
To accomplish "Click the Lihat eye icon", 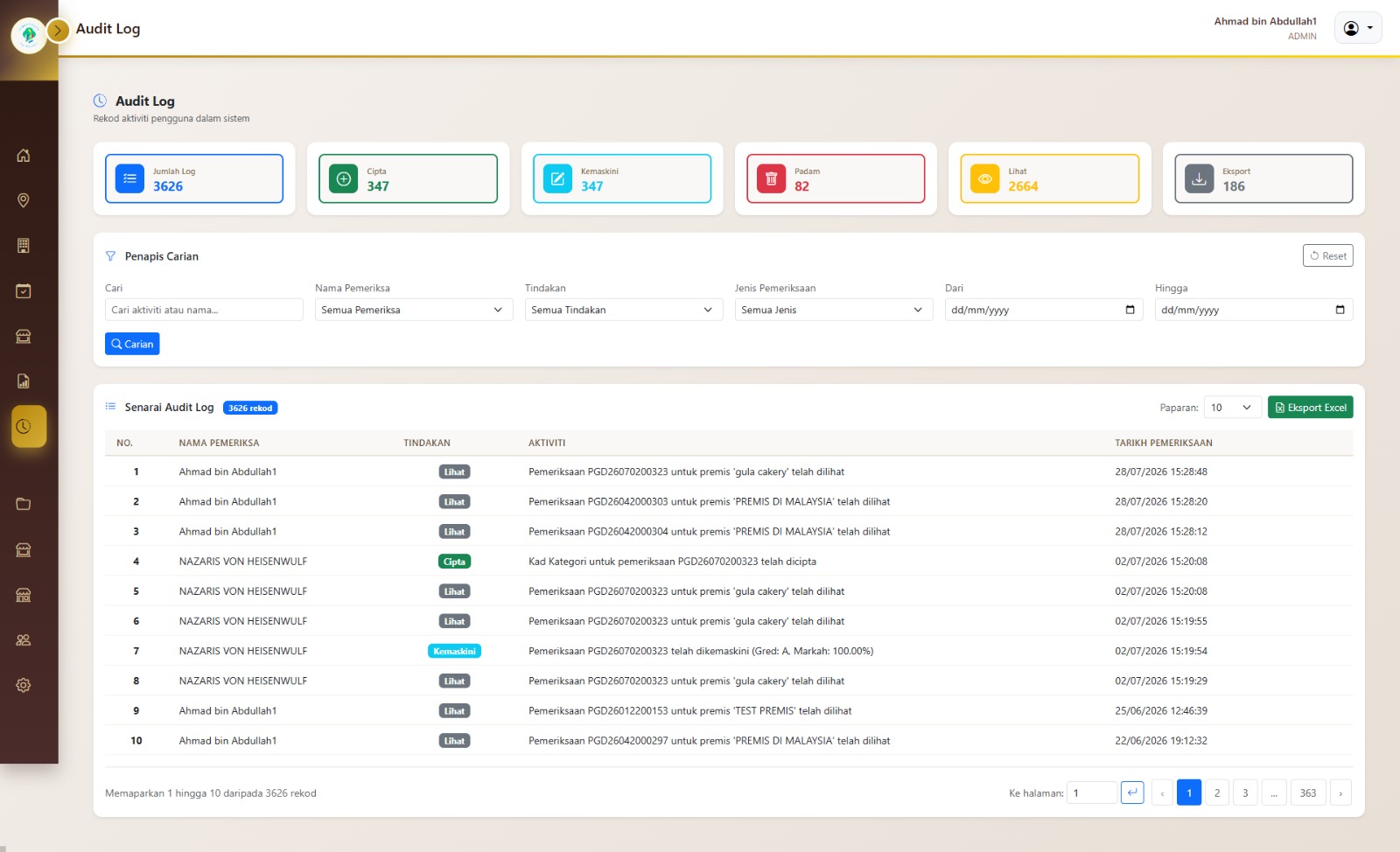I will (985, 178).
